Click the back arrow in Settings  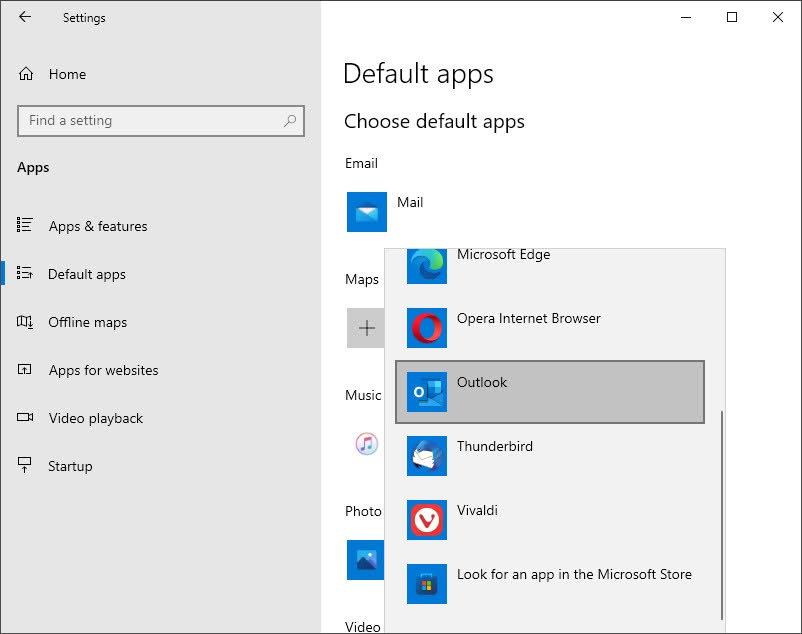point(25,17)
